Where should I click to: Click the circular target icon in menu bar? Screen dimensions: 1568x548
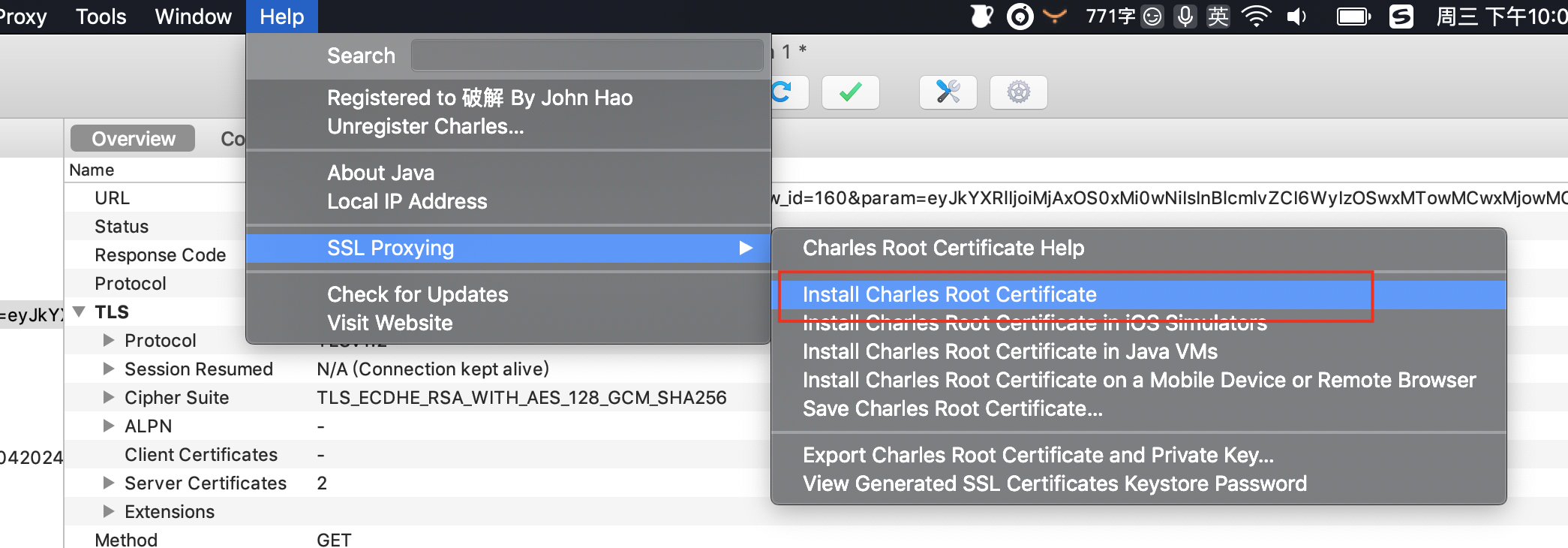pyautogui.click(x=1020, y=17)
